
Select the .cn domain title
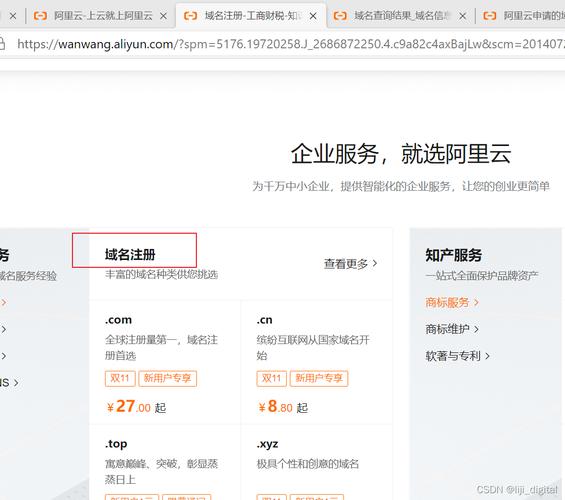click(264, 320)
